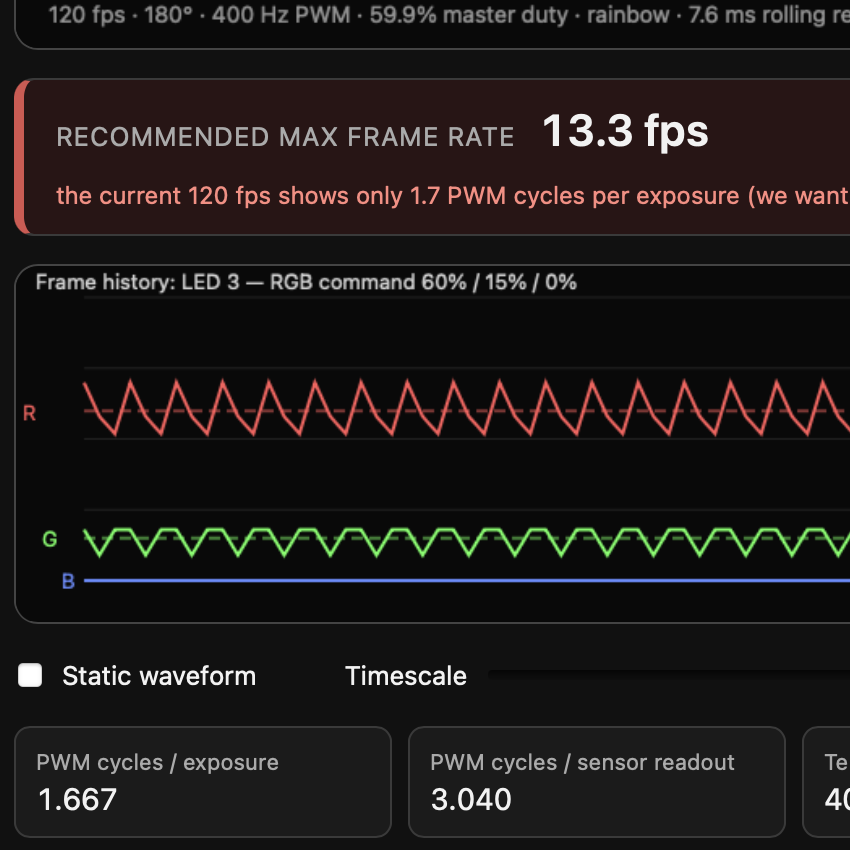The image size is (850, 850).
Task: Open the partially visible third stats card
Action: pyautogui.click(x=826, y=782)
